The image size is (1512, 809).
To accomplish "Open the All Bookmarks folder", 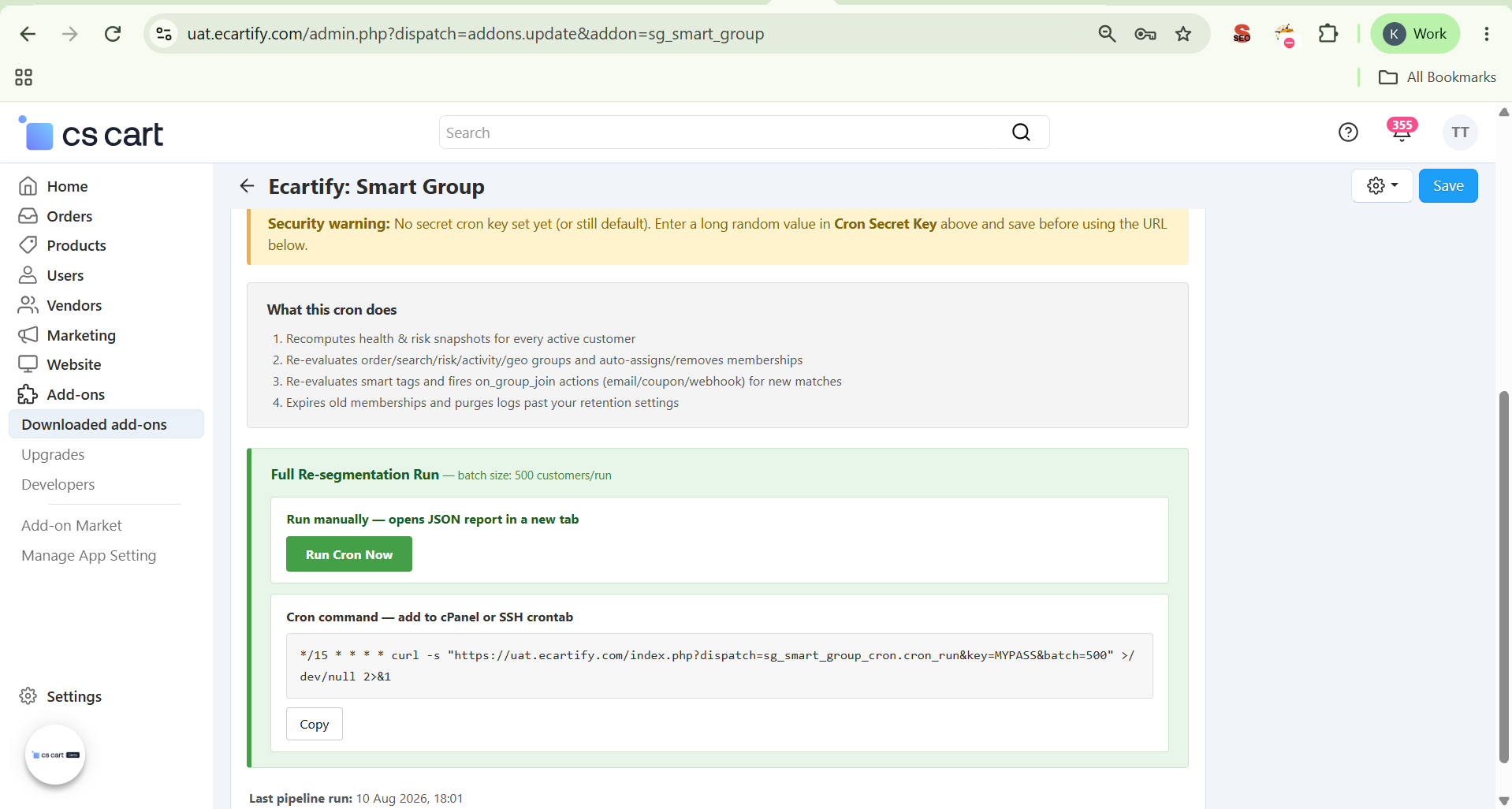I will pyautogui.click(x=1437, y=77).
